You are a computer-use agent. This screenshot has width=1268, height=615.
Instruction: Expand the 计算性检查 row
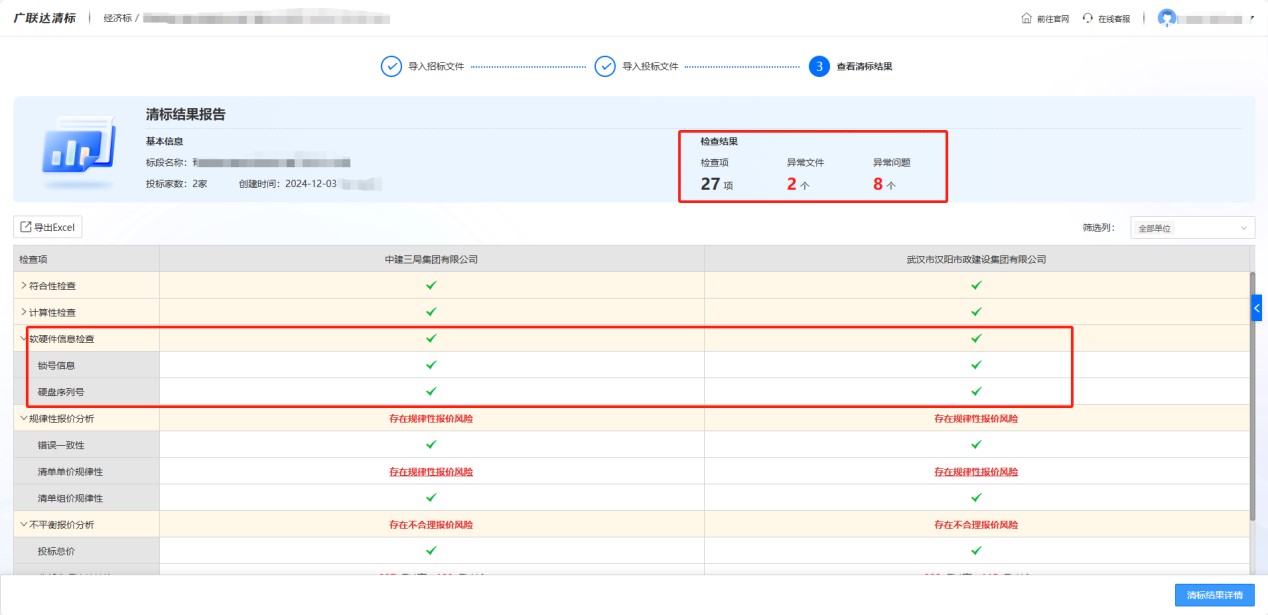[24, 312]
